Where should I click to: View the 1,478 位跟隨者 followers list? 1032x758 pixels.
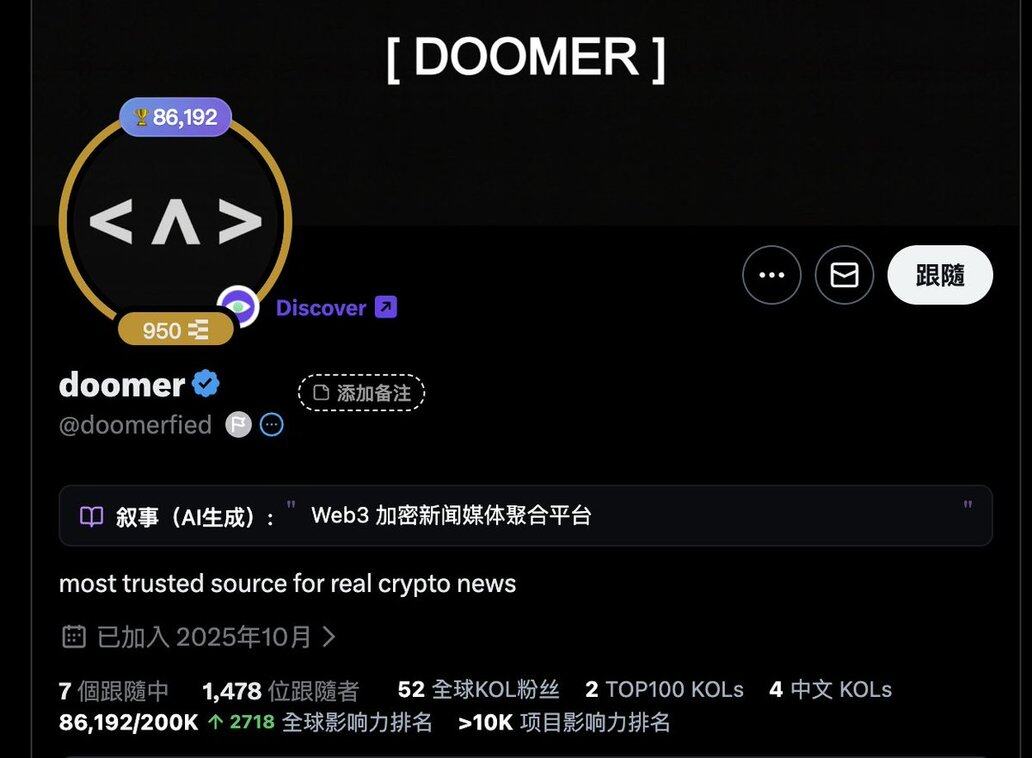point(281,691)
